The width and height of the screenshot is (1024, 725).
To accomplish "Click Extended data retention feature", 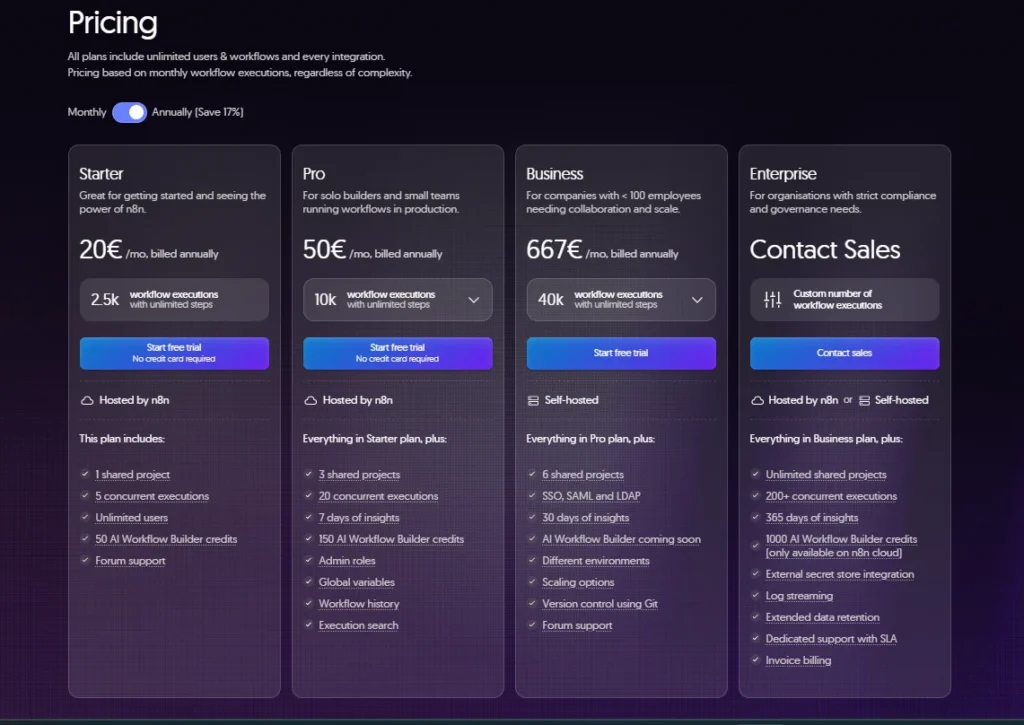I will [822, 618].
